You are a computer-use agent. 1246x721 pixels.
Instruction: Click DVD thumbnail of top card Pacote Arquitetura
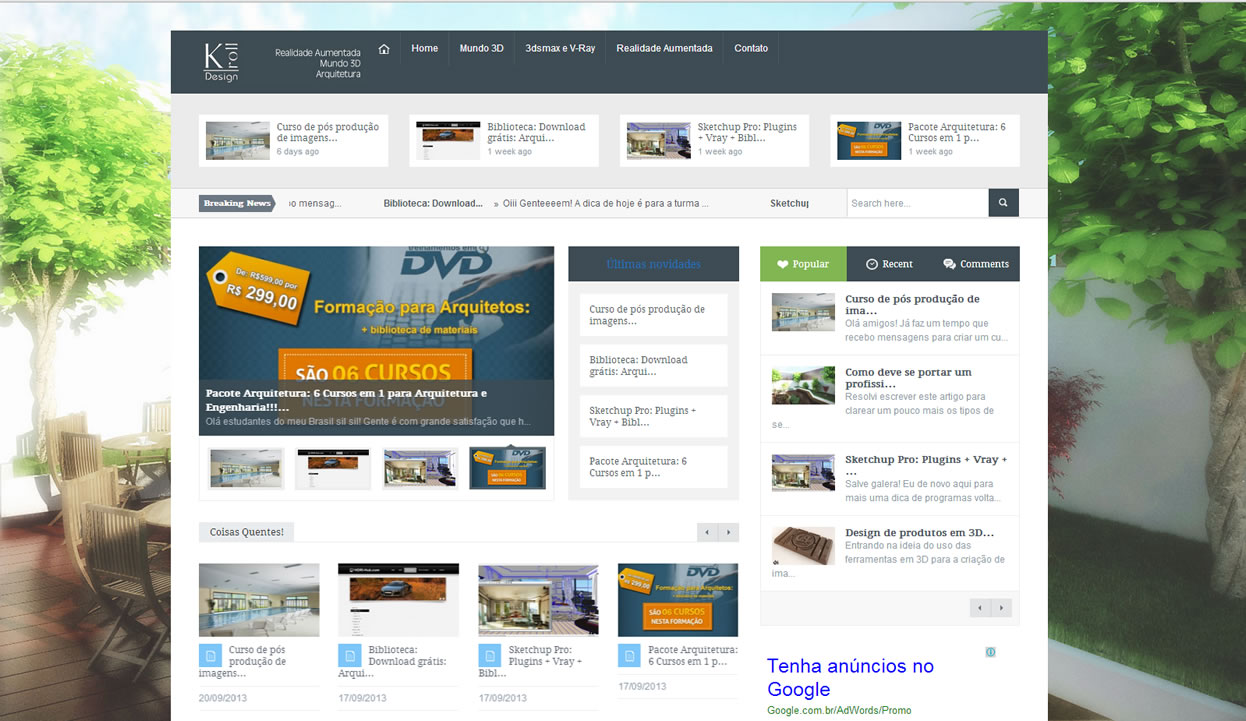[869, 141]
